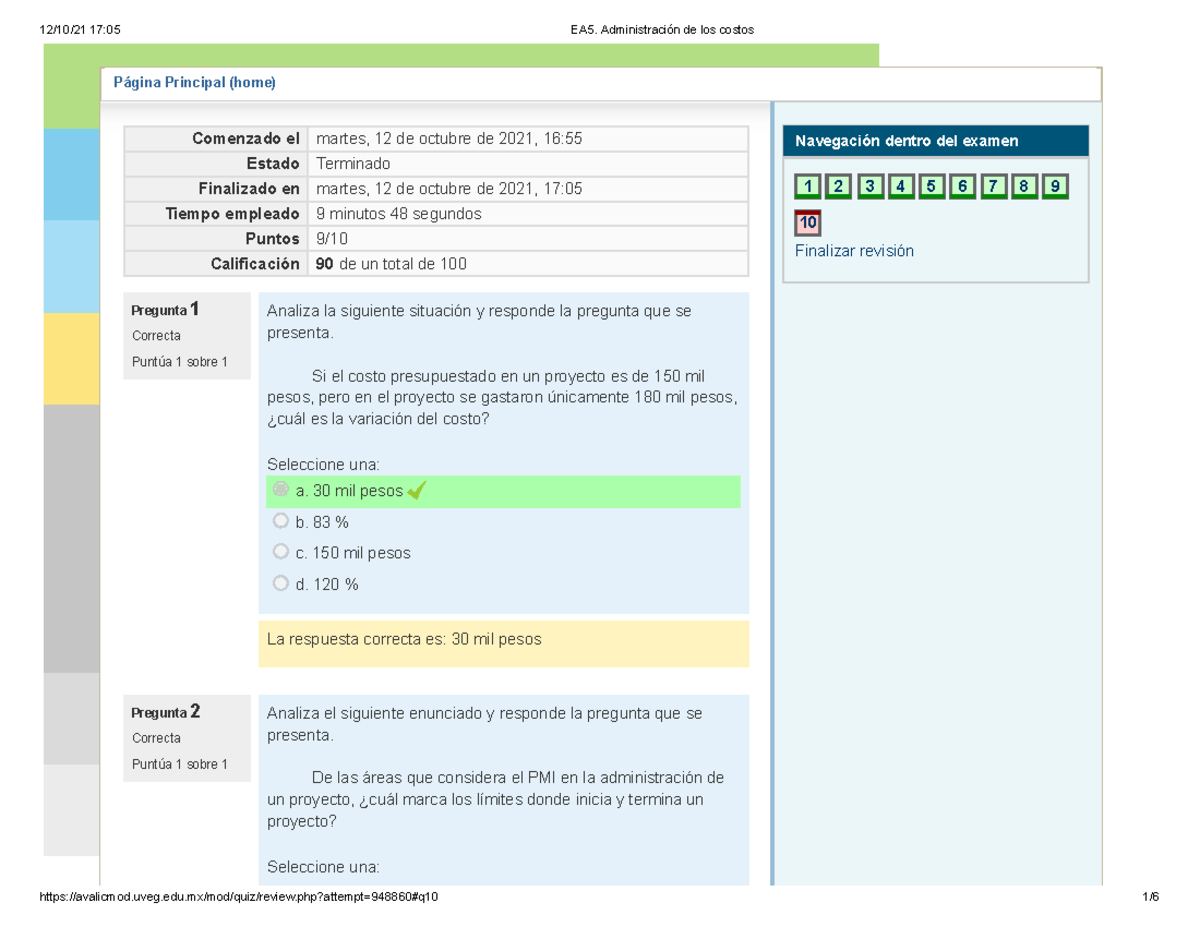This screenshot has width=1200, height=927.
Task: Select radio option b. 83 %
Action: tap(281, 521)
